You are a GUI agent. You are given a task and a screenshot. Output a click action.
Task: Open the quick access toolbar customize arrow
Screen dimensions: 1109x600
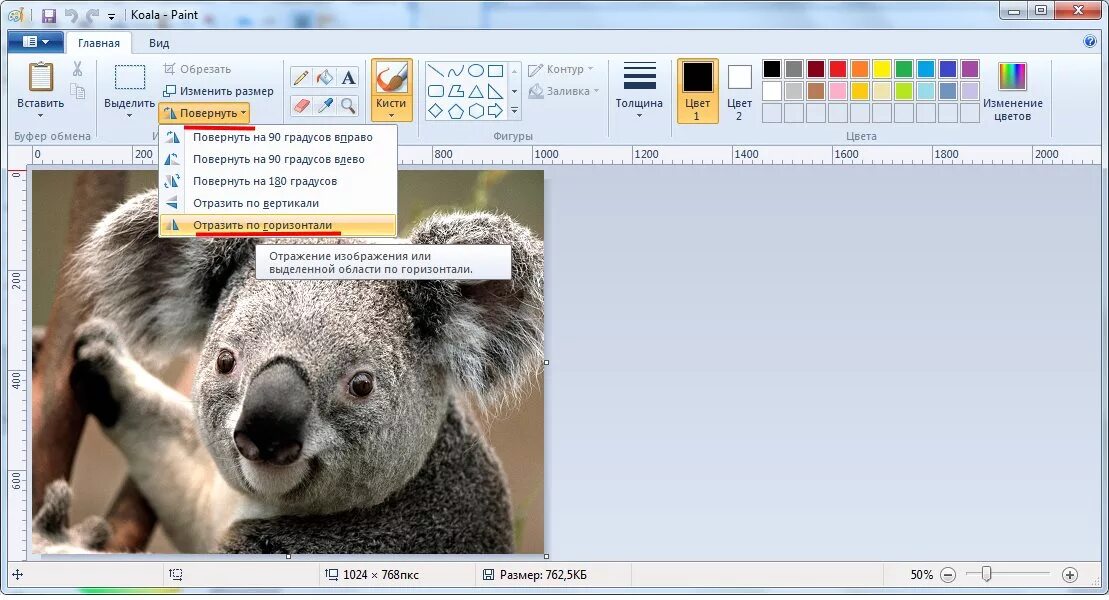coord(111,16)
